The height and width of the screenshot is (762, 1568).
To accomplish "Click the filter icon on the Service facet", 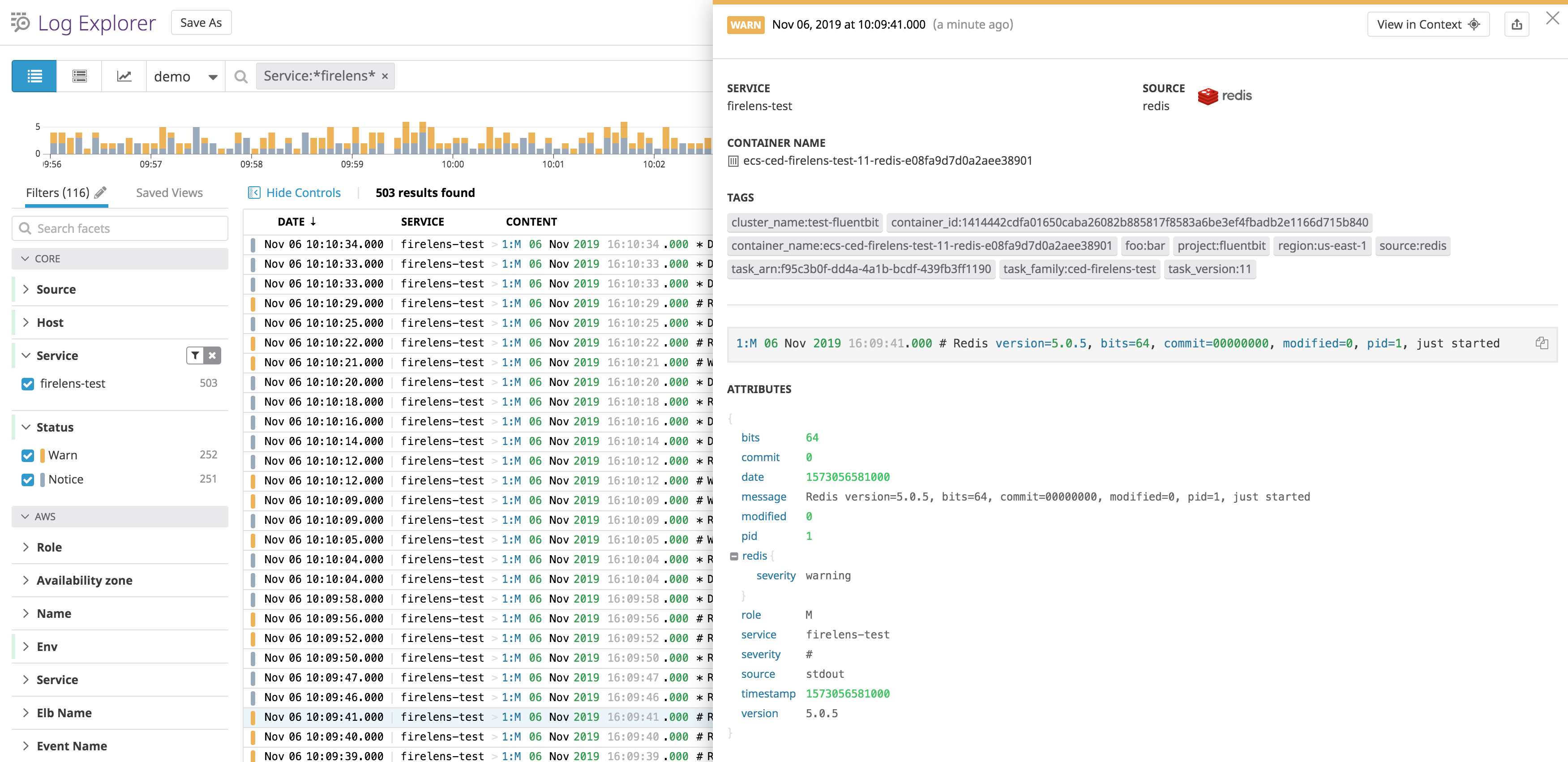I will (195, 355).
